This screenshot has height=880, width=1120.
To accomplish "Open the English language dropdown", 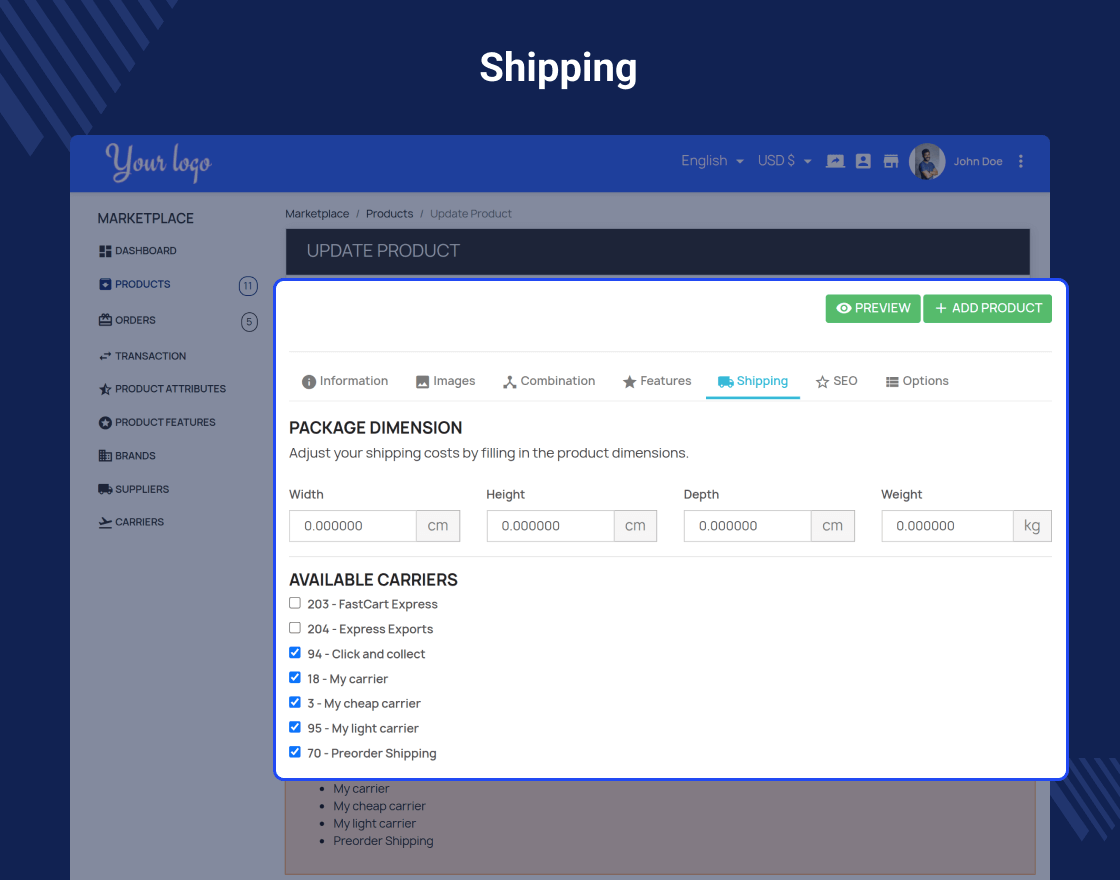I will [712, 161].
